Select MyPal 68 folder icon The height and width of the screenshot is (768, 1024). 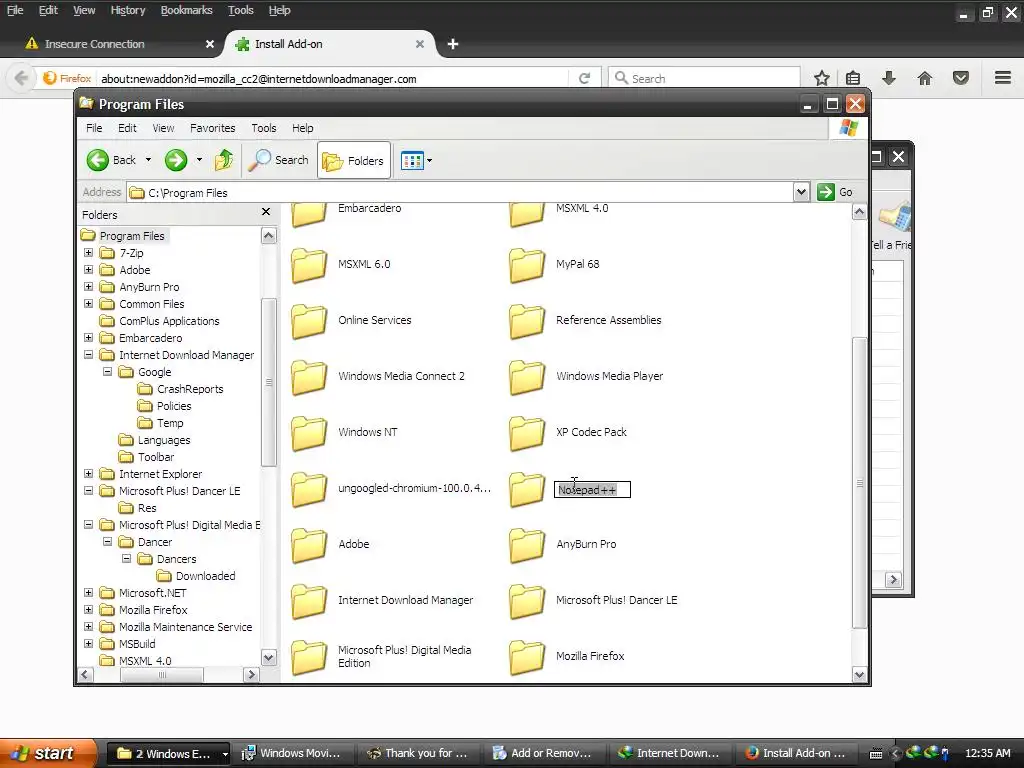point(527,264)
